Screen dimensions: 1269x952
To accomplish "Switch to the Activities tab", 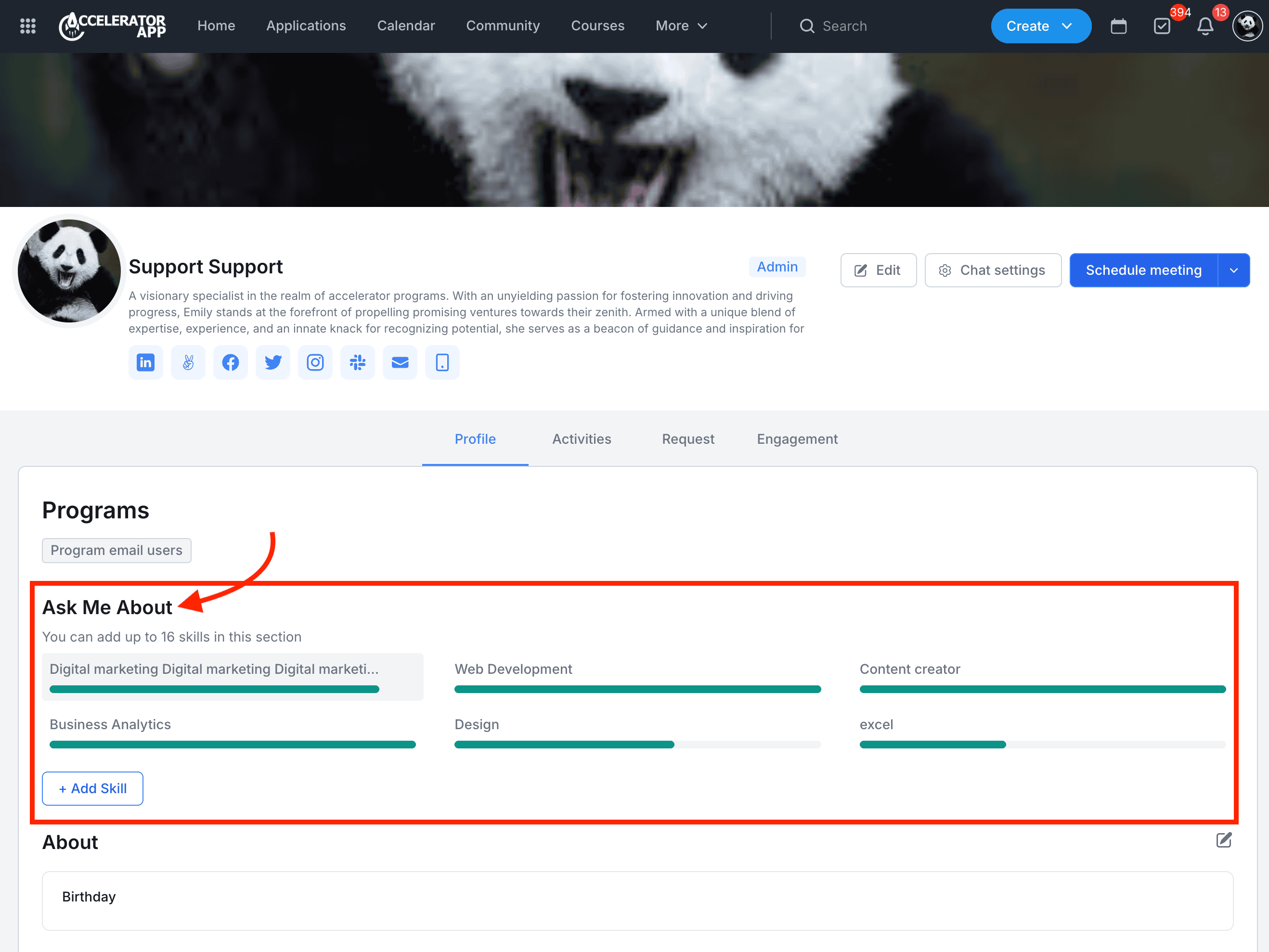I will click(x=581, y=439).
